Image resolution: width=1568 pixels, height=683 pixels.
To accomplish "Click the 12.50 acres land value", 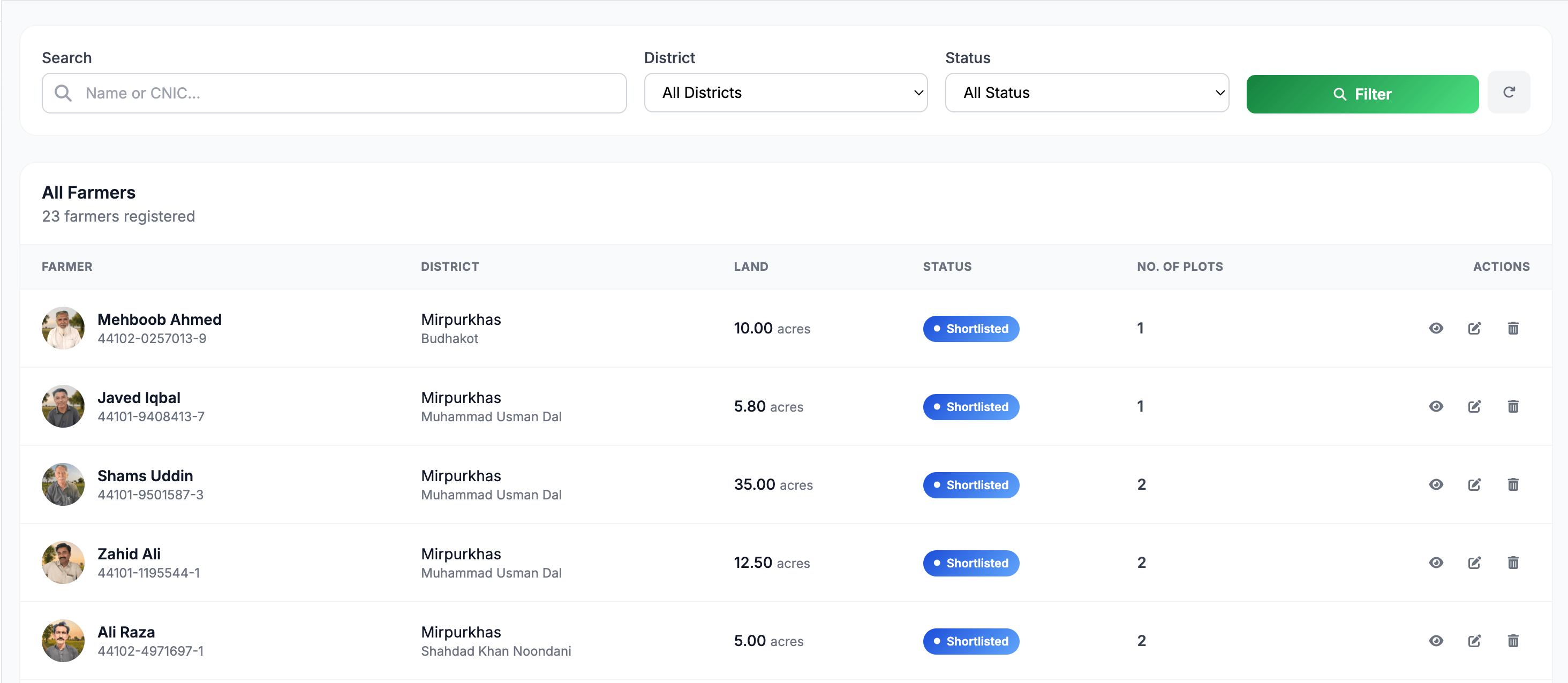I will pyautogui.click(x=772, y=563).
